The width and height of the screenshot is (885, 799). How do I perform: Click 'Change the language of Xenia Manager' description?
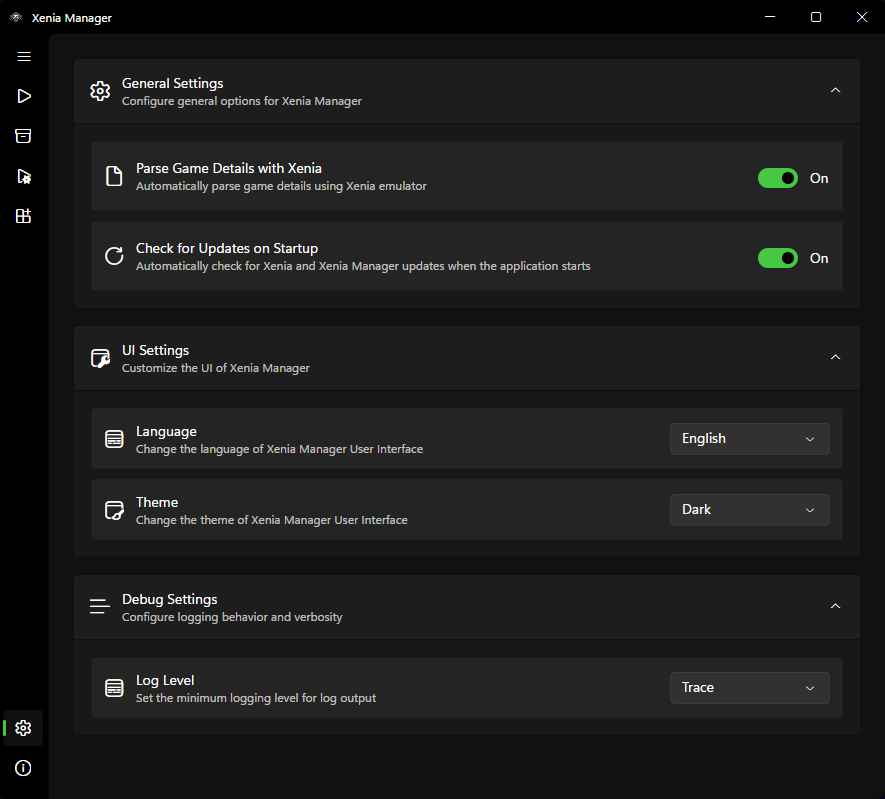click(x=279, y=449)
